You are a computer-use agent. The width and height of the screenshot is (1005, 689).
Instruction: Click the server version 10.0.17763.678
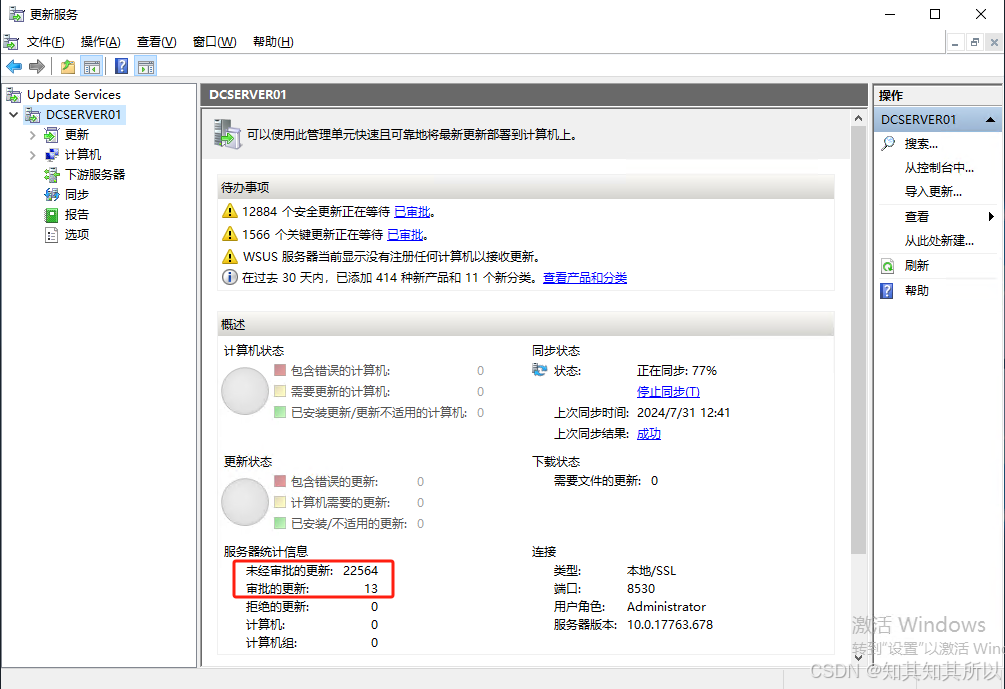pos(670,625)
